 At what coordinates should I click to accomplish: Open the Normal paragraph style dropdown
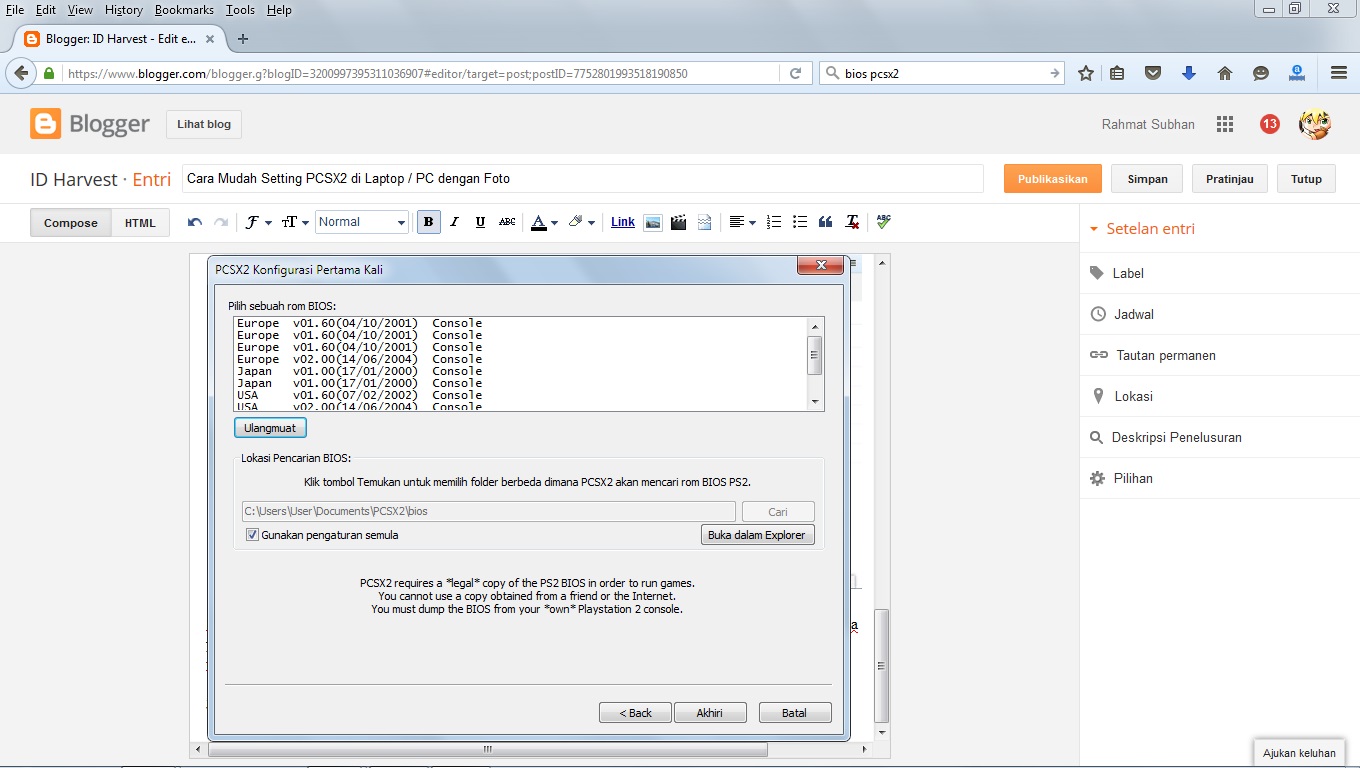point(362,222)
